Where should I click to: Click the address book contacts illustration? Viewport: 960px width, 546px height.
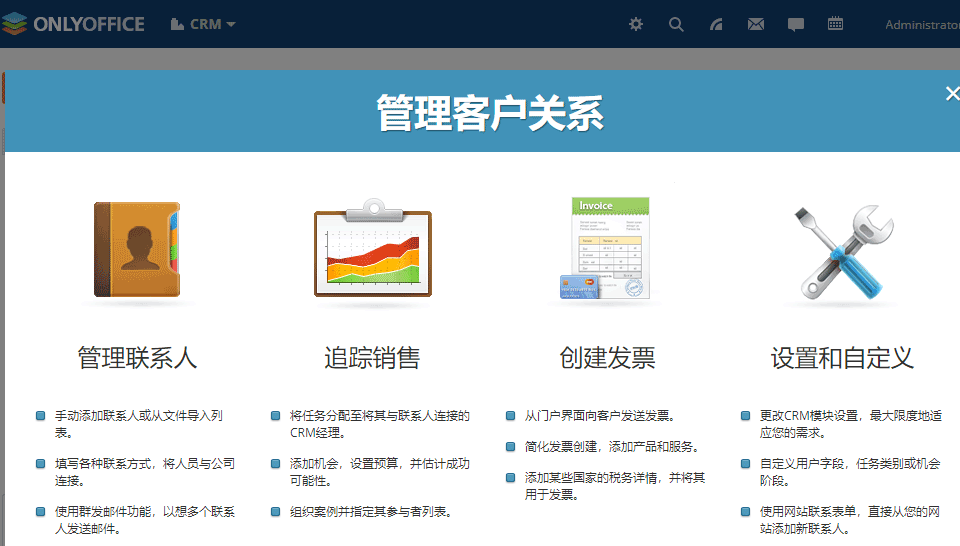[x=137, y=250]
